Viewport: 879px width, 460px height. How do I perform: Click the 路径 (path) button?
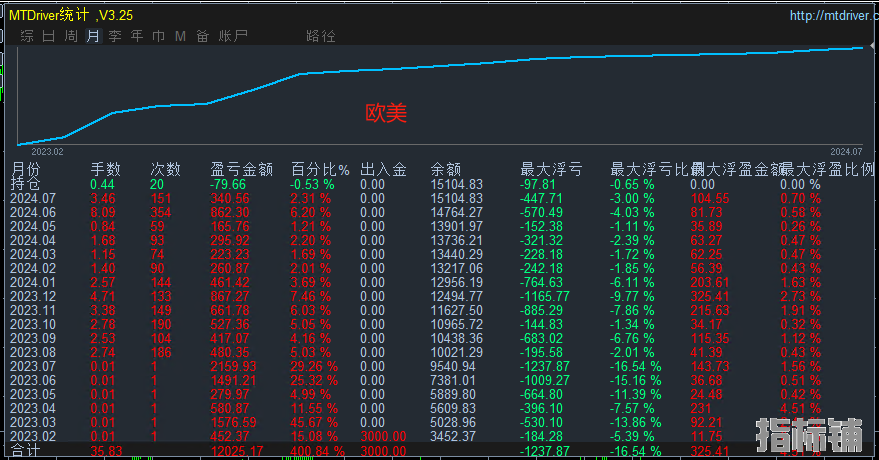coord(321,36)
